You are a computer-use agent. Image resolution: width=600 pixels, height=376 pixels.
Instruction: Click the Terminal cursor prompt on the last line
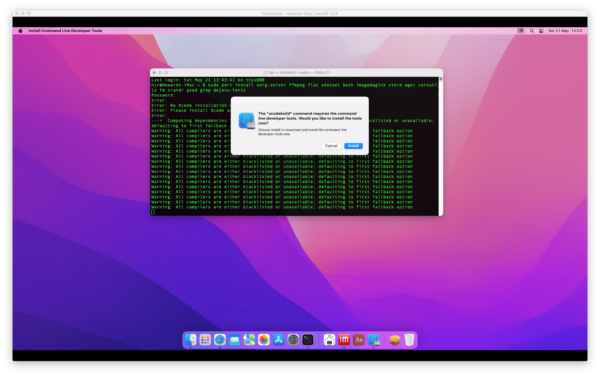[153, 212]
